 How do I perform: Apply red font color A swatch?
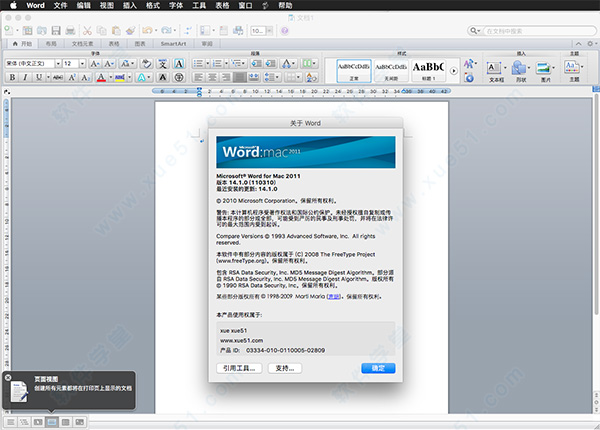[101, 77]
